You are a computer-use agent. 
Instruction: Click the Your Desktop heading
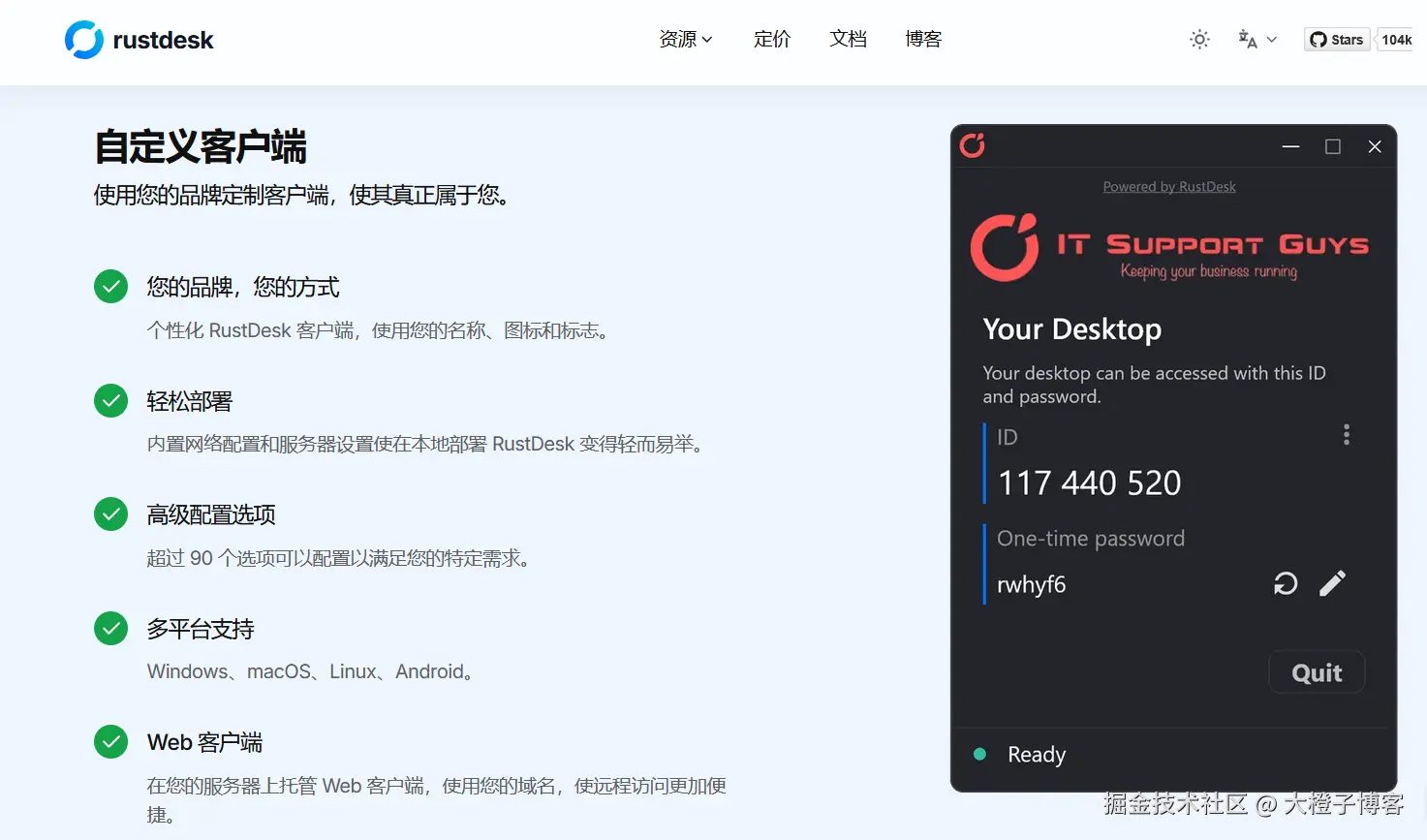point(1071,329)
